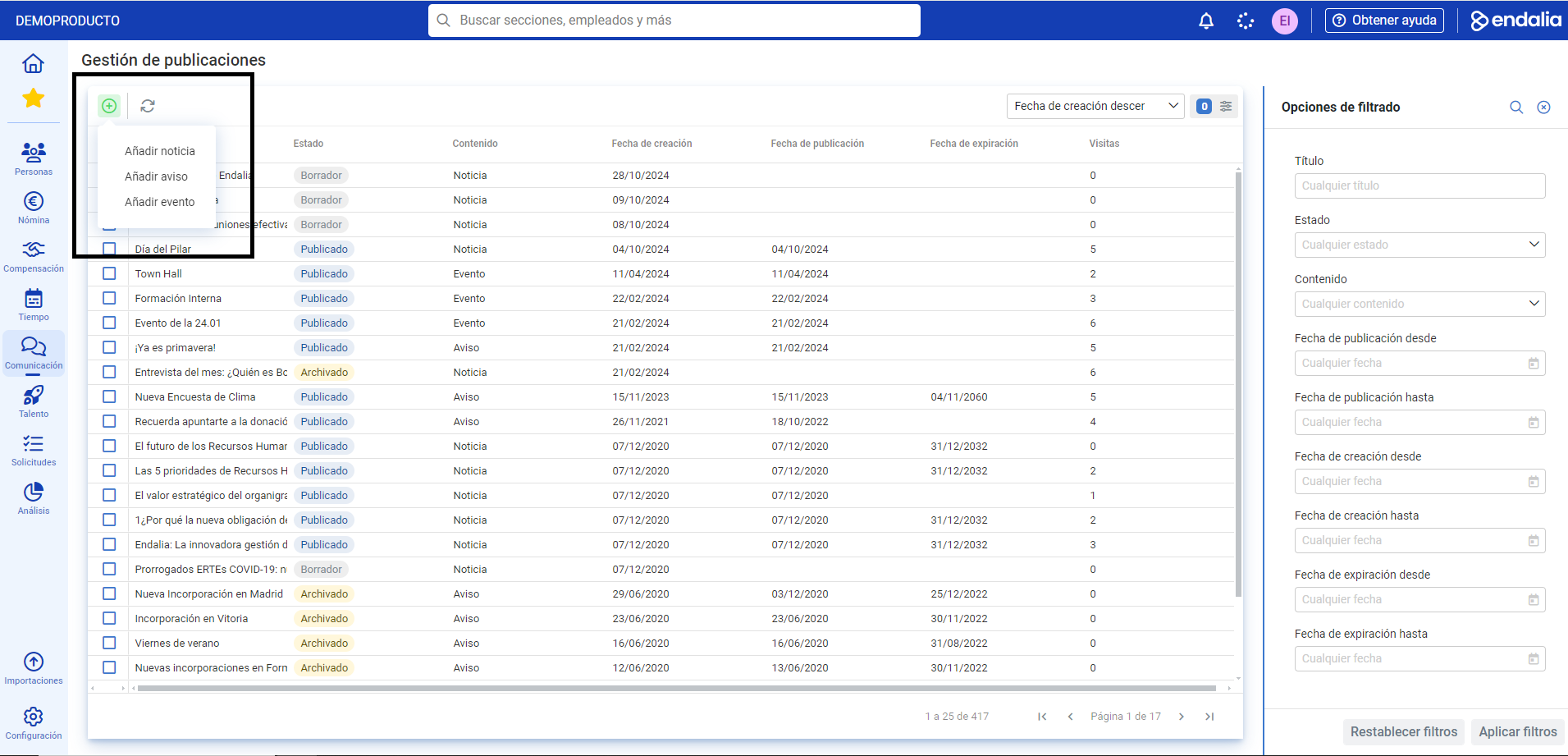1568x756 pixels.
Task: Click the green add publication plus icon
Action: point(109,106)
